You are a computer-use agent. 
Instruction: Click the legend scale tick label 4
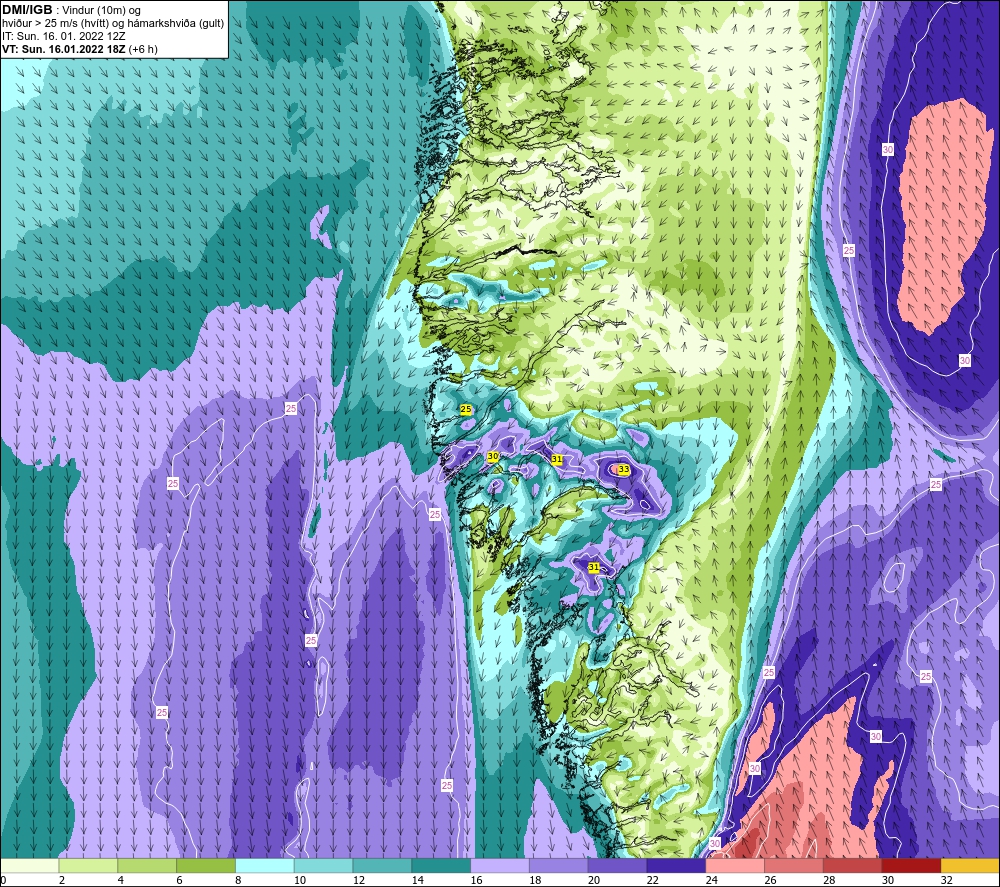coord(121,880)
